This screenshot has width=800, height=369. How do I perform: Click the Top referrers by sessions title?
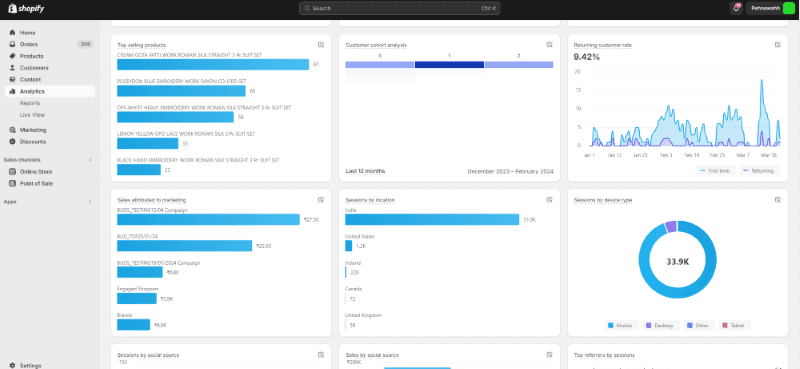[x=604, y=355]
